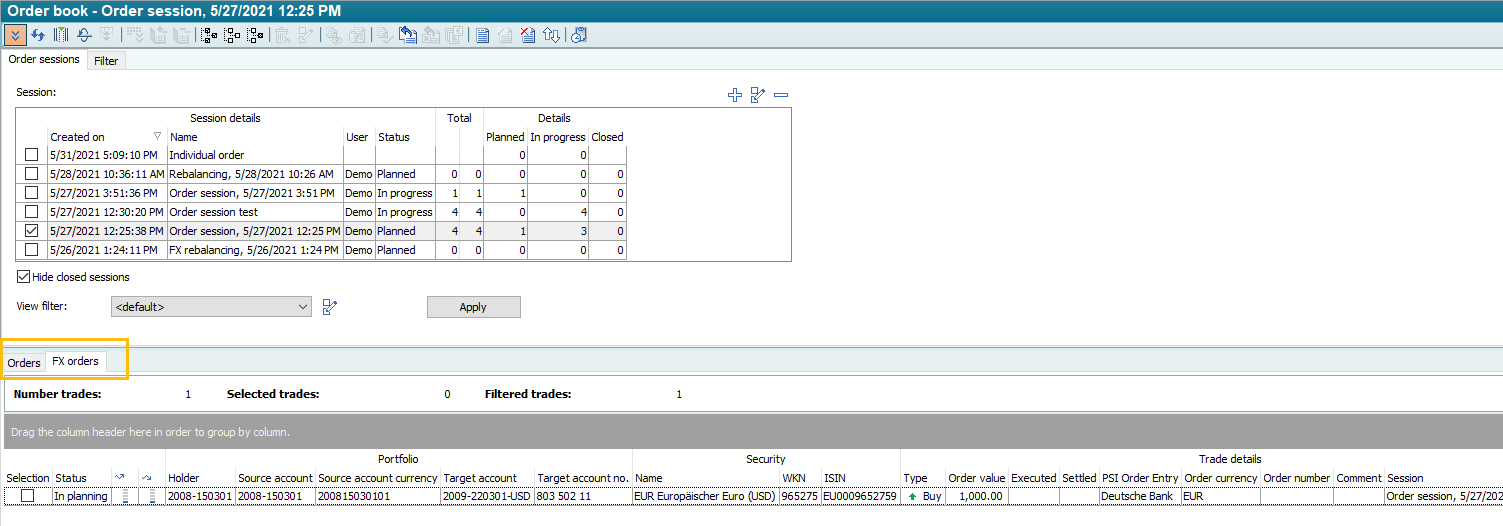Click the double-chevron collapse toolbar icon
The image size is (1503, 526).
tap(15, 35)
